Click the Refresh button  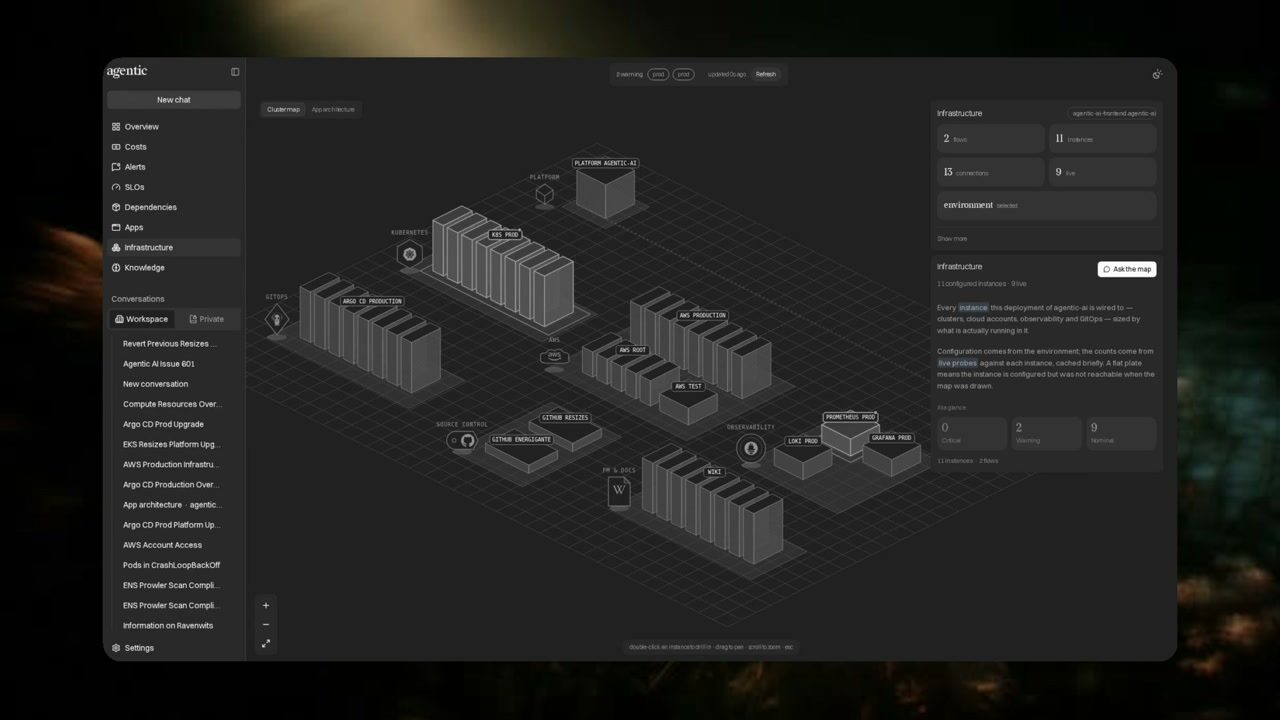766,74
